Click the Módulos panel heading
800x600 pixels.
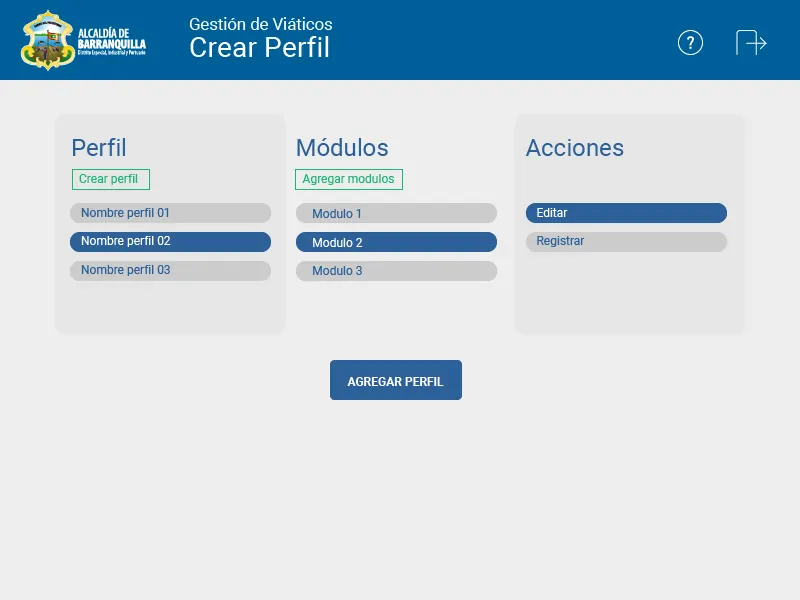342,148
